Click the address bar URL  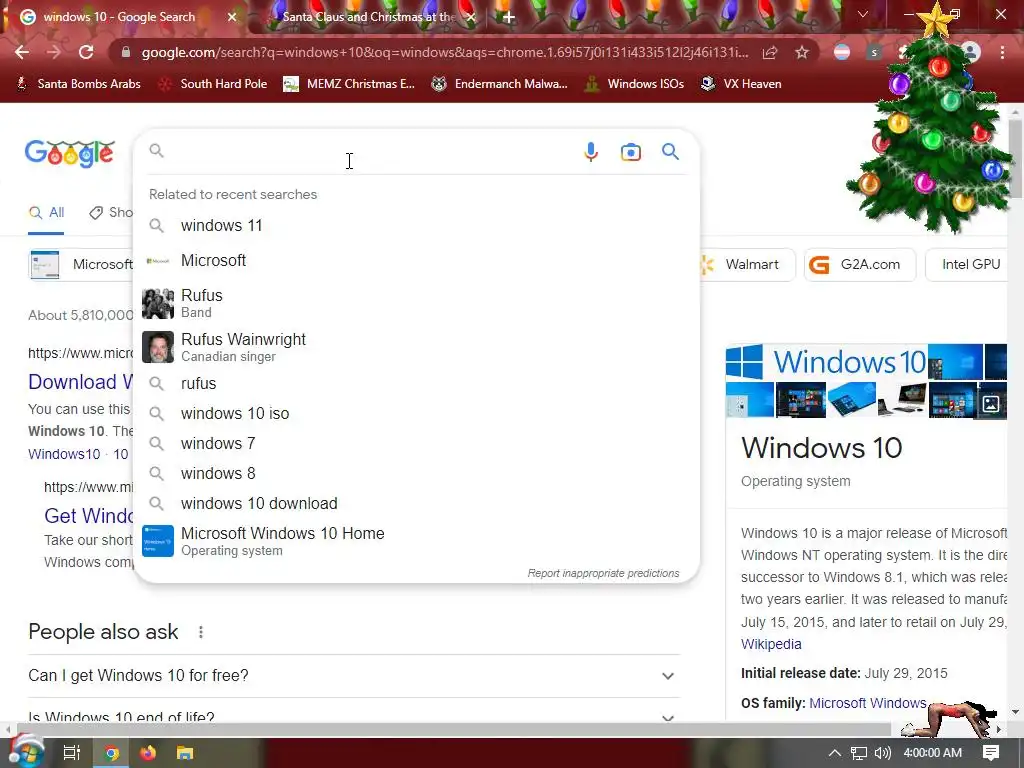point(445,52)
